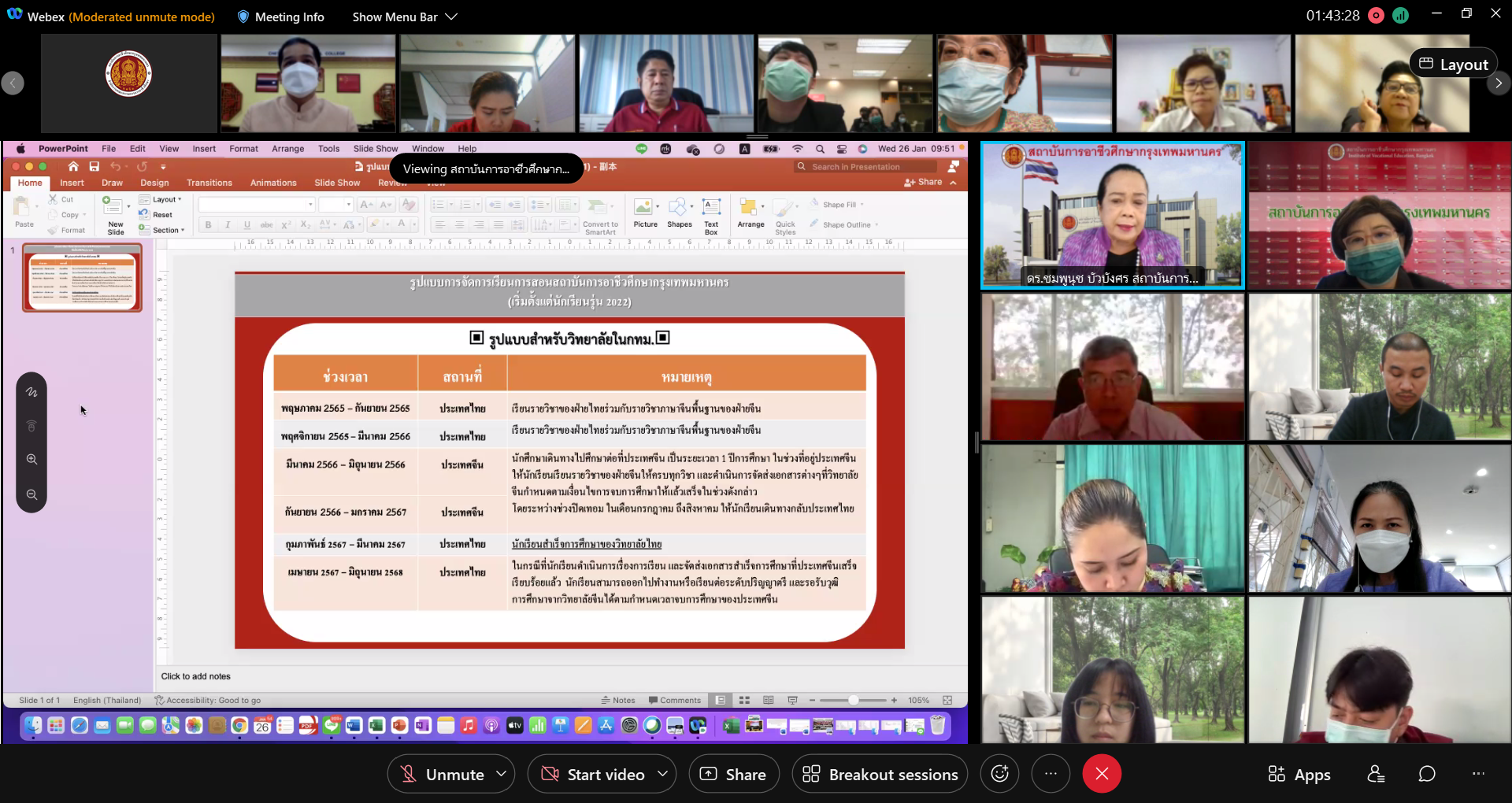The image size is (1512, 803).
Task: Open the Webex chat panel
Action: click(x=1427, y=775)
